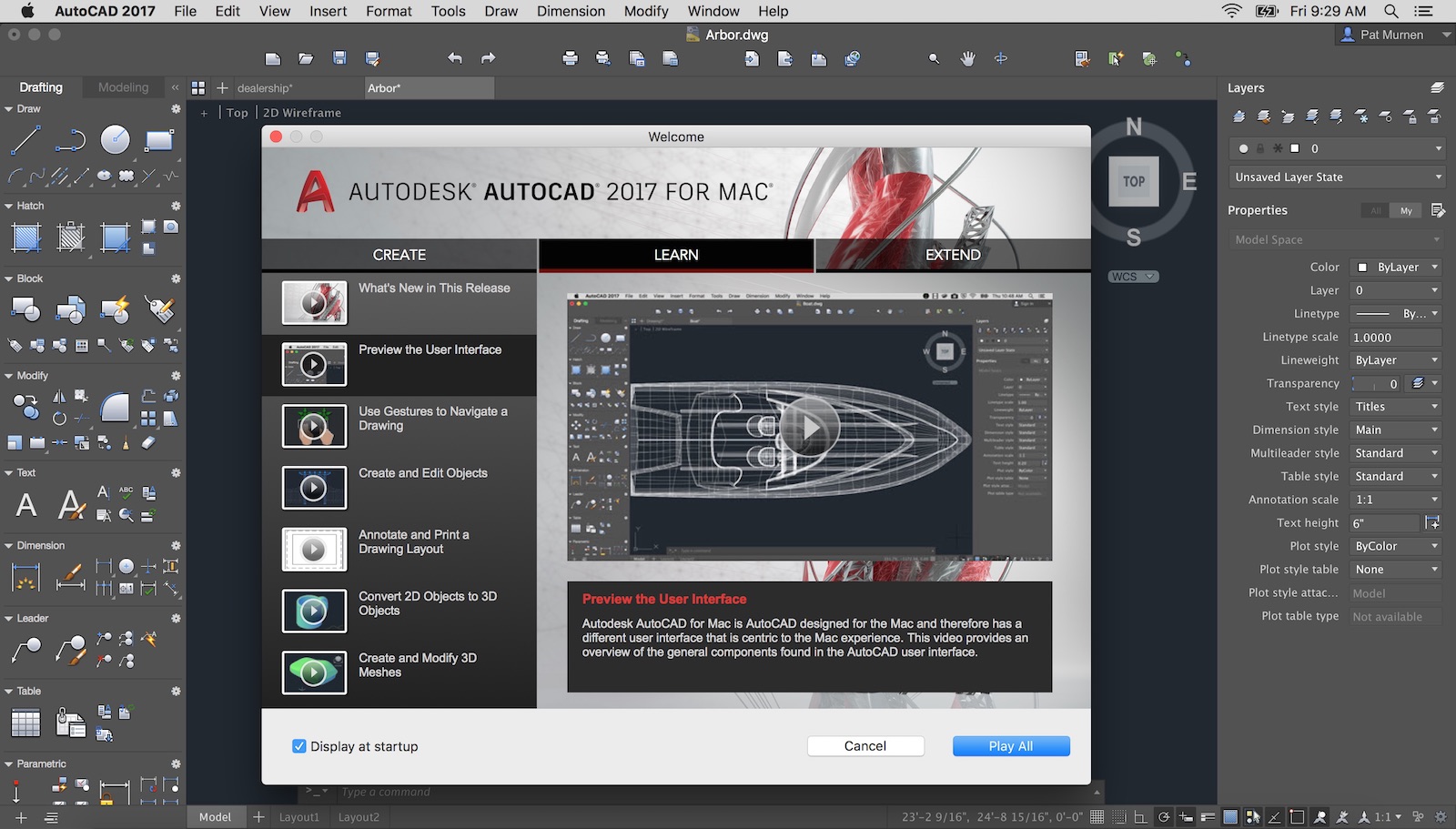Open the macOS Notification Center icon
Screen dimensions: 1456x829
click(1424, 11)
